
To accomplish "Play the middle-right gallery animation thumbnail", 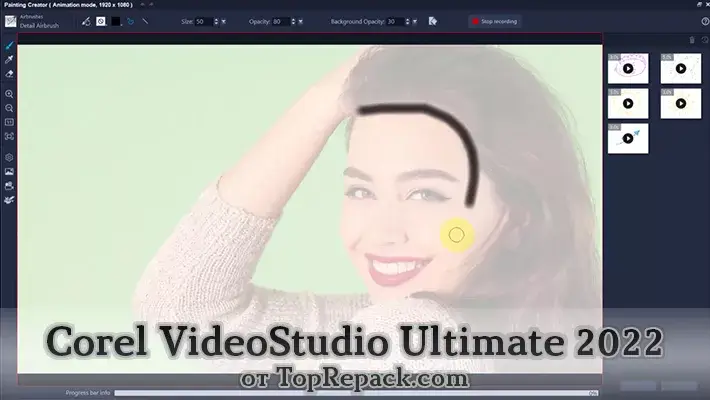I will click(681, 103).
